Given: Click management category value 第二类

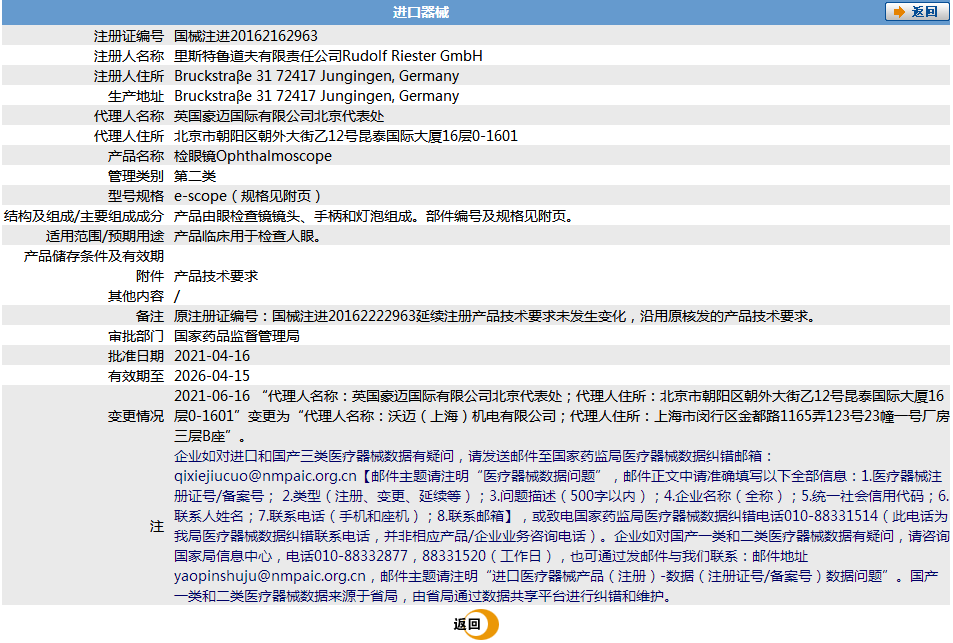Looking at the screenshot, I should click(195, 176).
